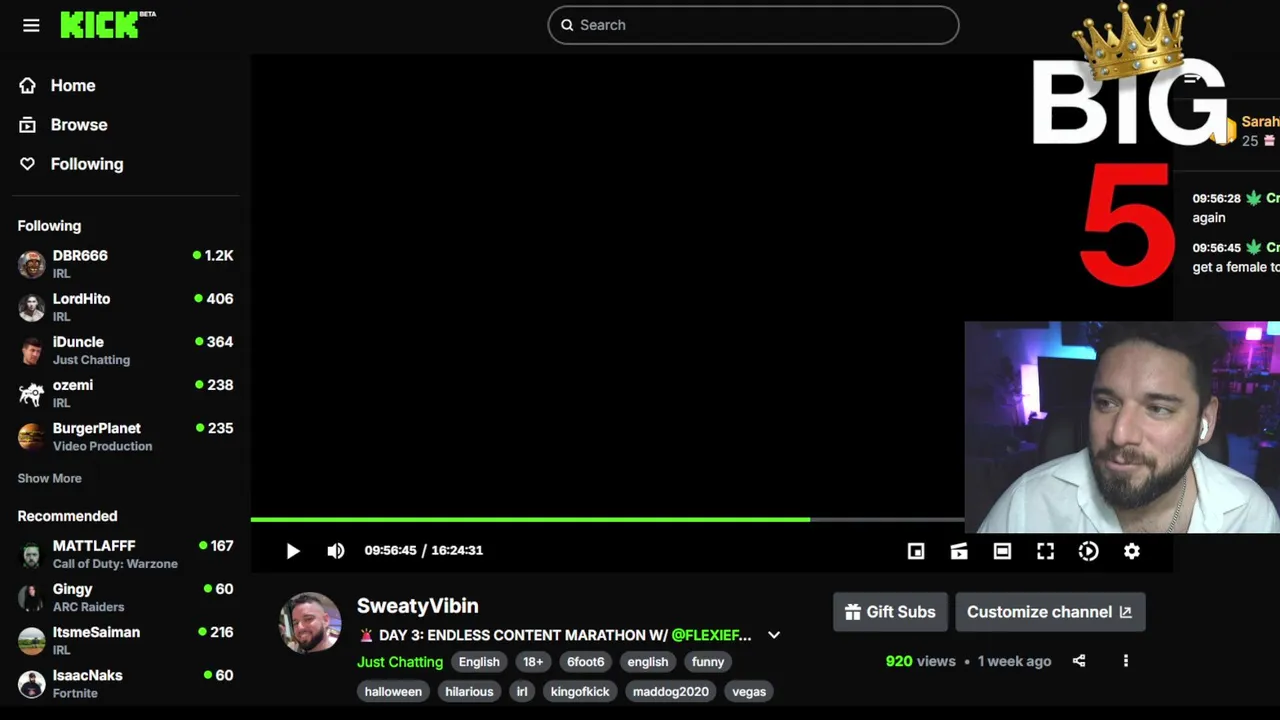Select the halloween tag
The width and height of the screenshot is (1280, 720).
[393, 692]
